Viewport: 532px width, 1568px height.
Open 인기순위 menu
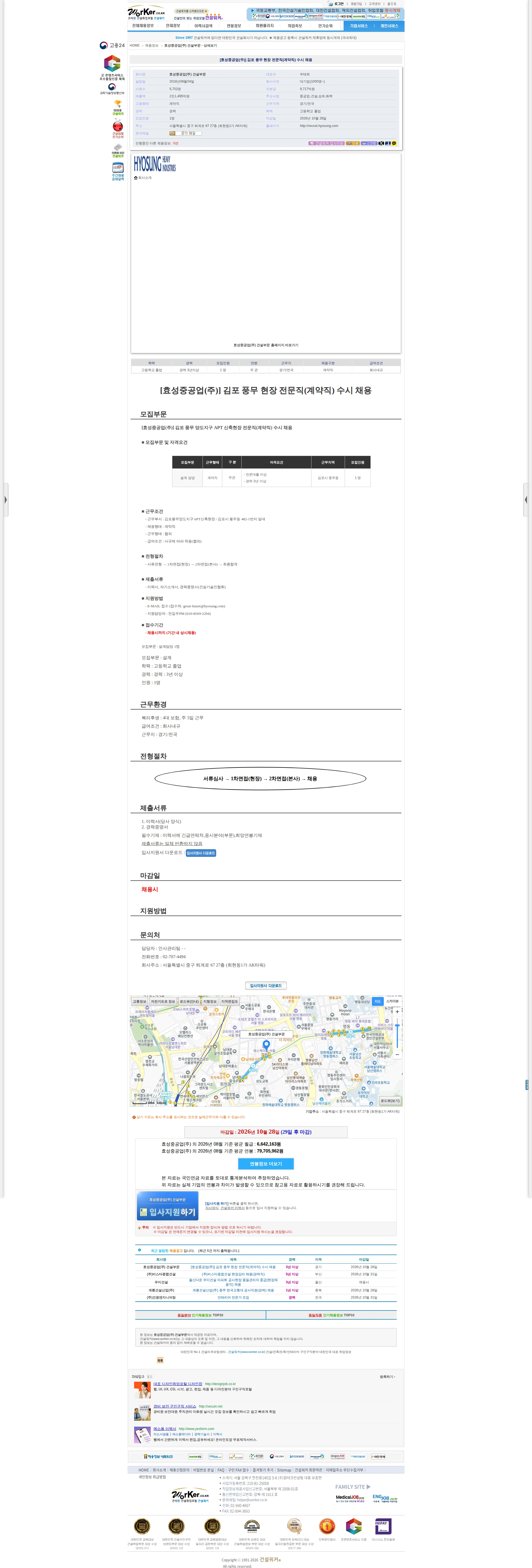pos(325,26)
